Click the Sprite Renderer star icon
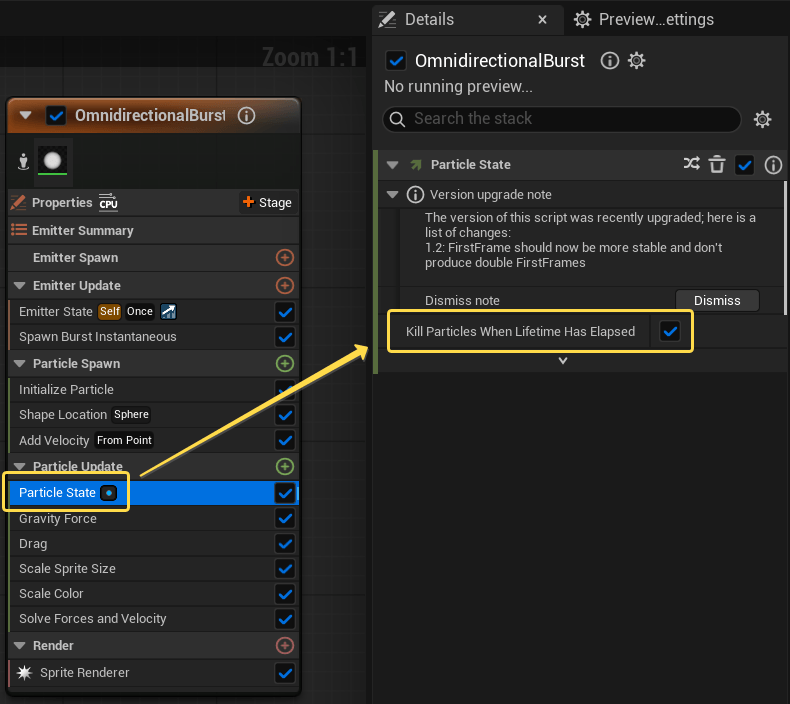Viewport: 790px width, 704px height. click(24, 673)
